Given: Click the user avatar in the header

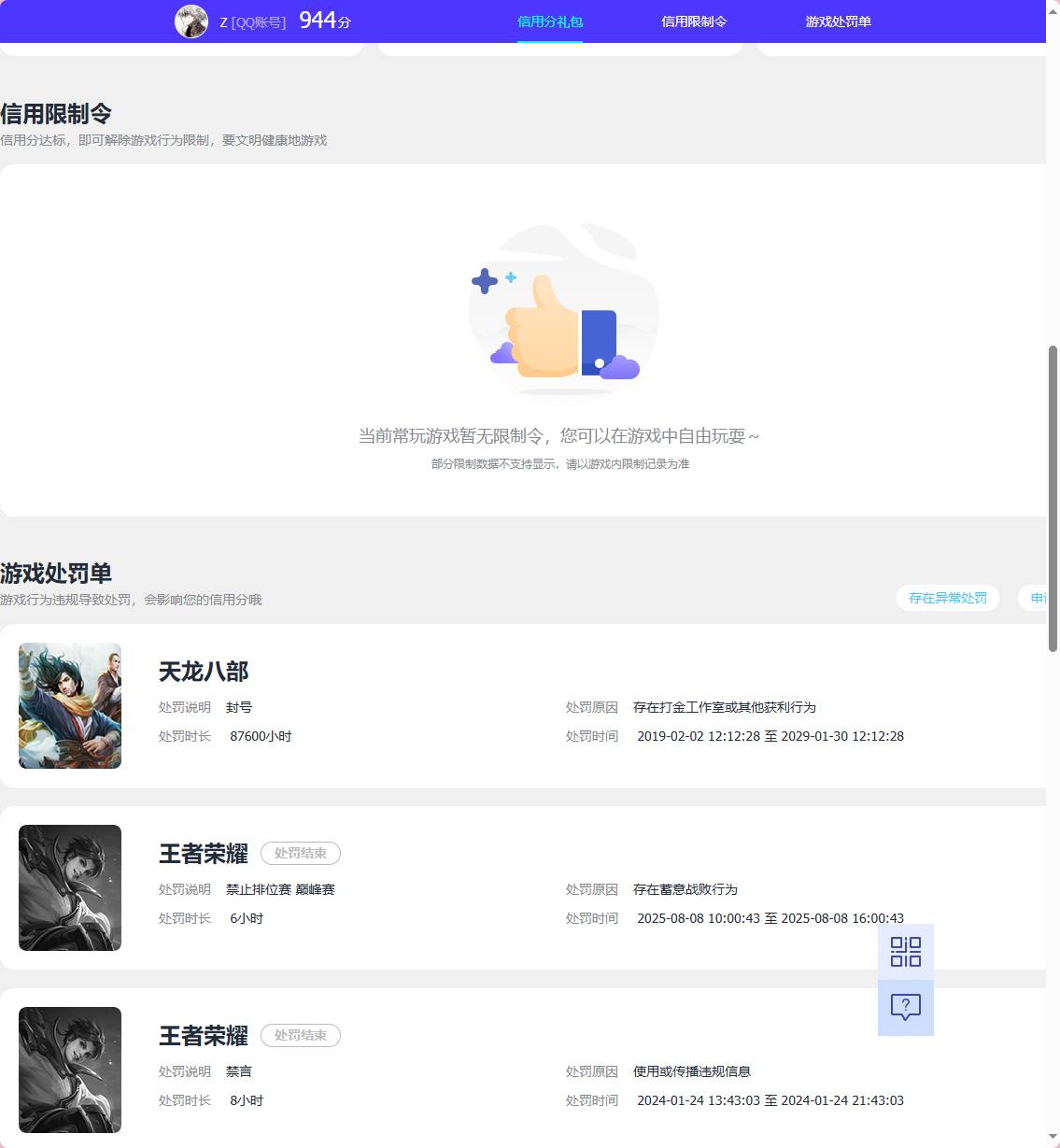Looking at the screenshot, I should [x=191, y=21].
